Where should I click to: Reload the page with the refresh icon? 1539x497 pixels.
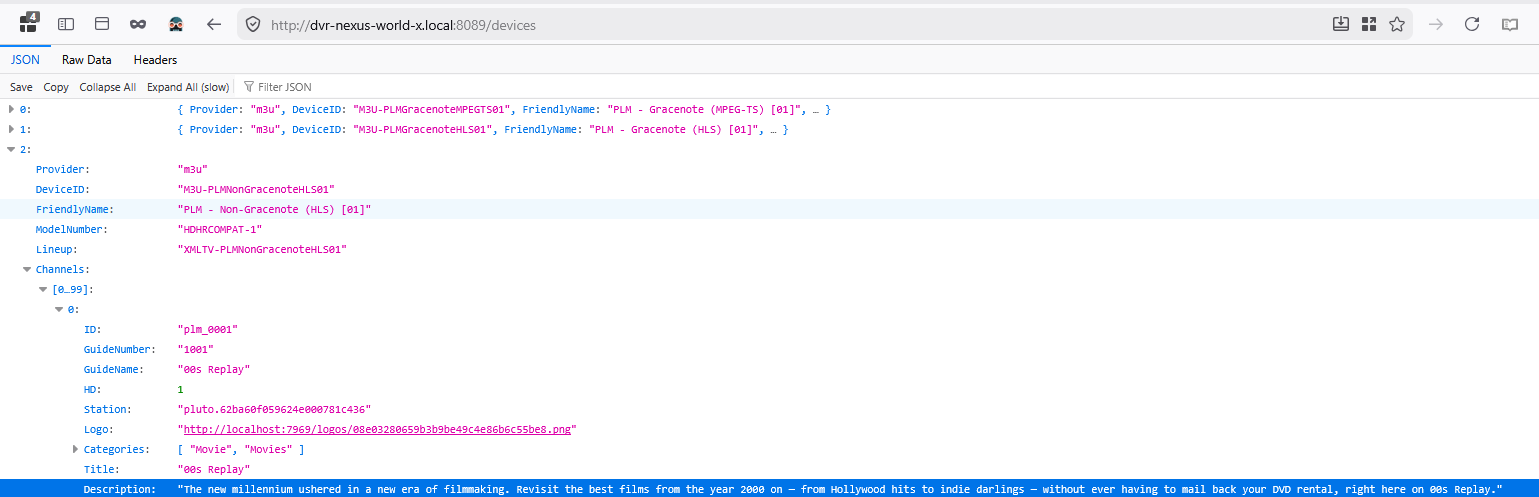1472,24
